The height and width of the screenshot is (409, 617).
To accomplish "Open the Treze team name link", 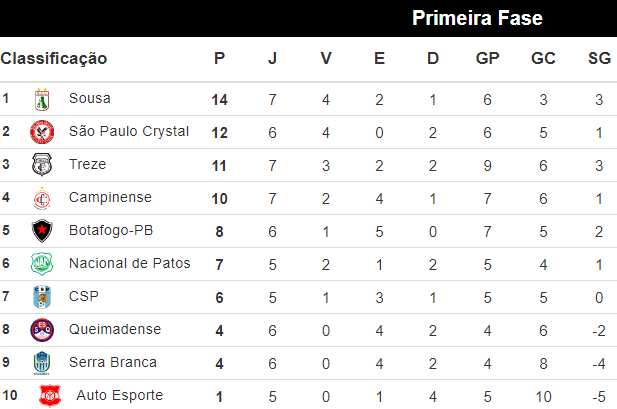I will pyautogui.click(x=87, y=164).
